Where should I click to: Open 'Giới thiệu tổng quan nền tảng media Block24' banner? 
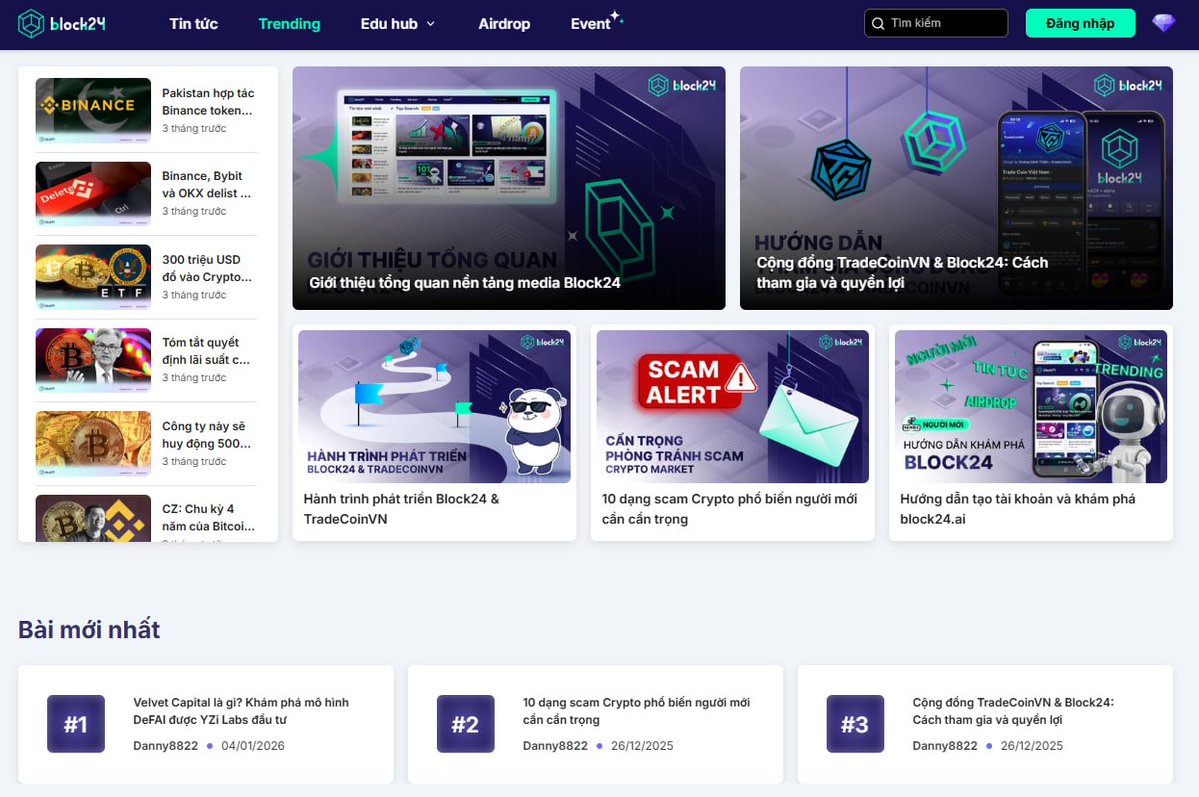(509, 188)
